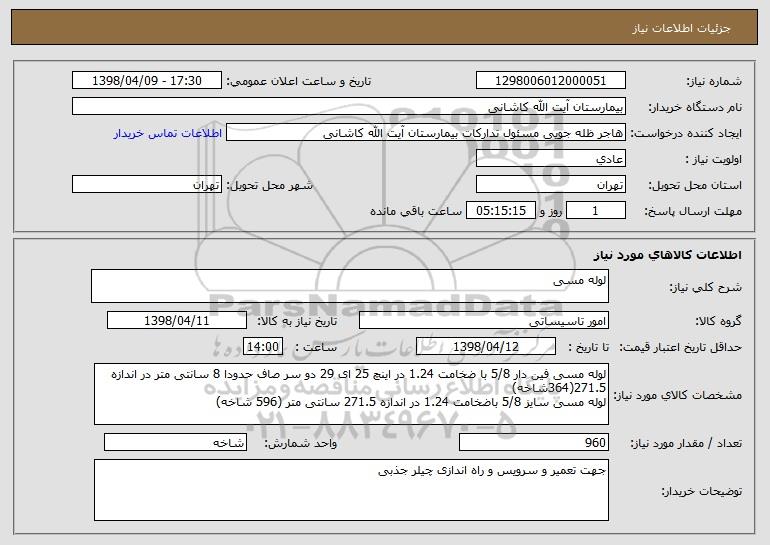Click the delivery city field تهران
This screenshot has height=545, width=770.
pyautogui.click(x=147, y=185)
